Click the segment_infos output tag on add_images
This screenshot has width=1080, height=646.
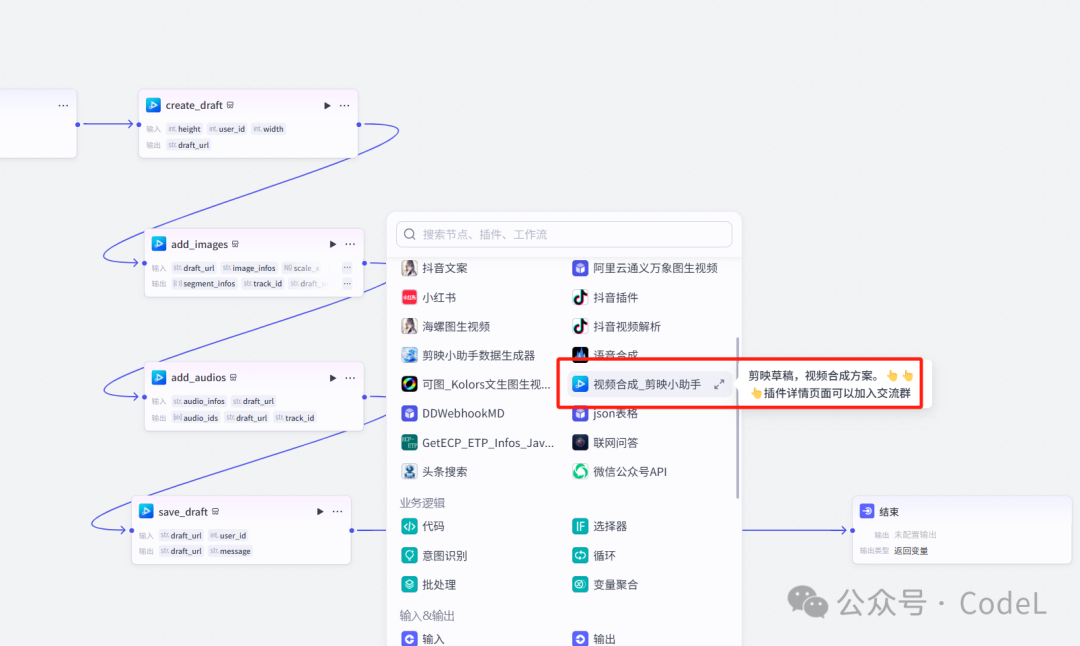(204, 284)
